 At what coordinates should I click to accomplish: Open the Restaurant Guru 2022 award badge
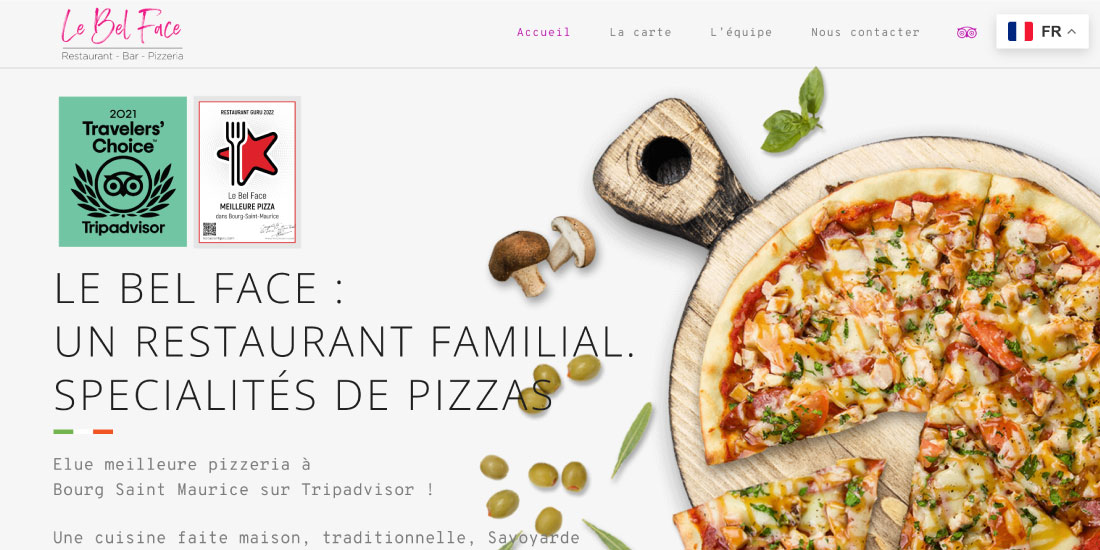pyautogui.click(x=247, y=172)
